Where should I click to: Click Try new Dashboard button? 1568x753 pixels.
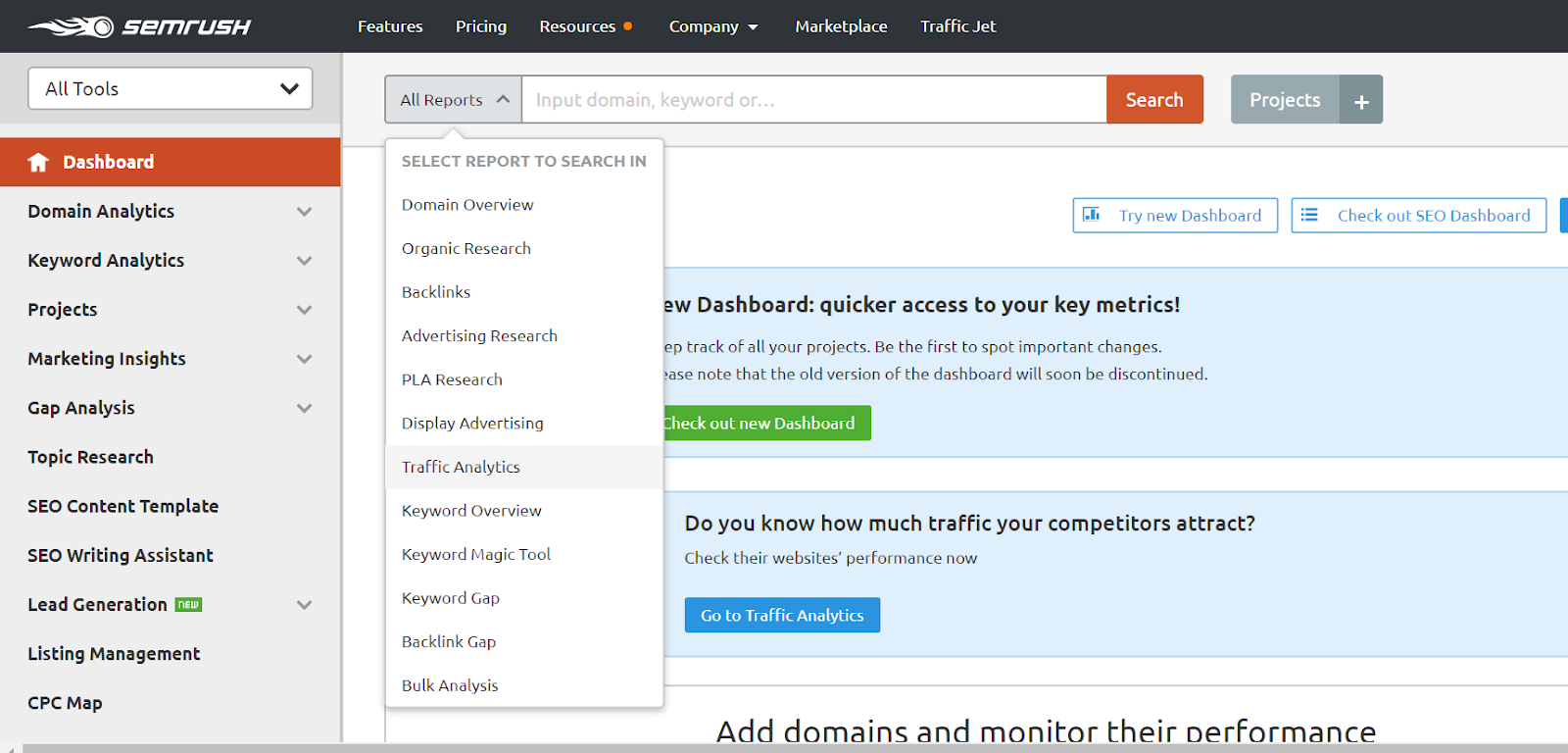click(x=1175, y=216)
